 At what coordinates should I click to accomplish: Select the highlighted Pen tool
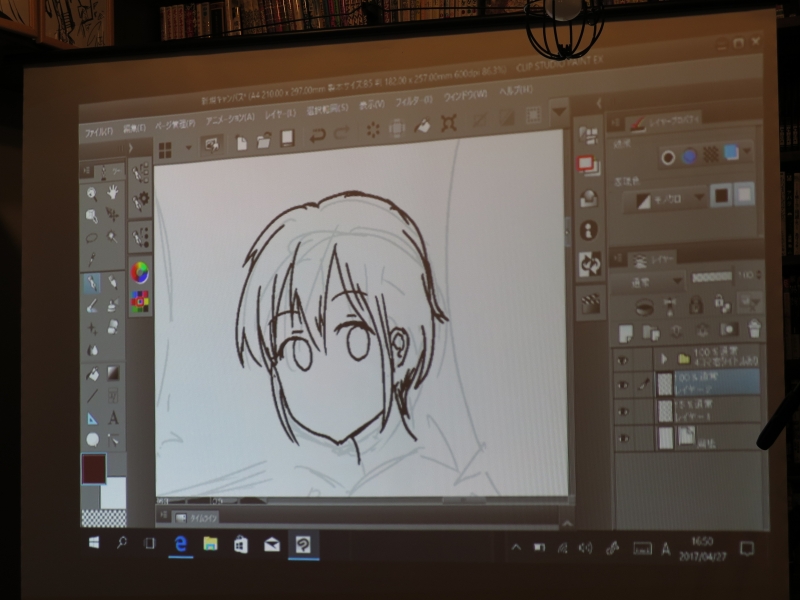[x=92, y=283]
